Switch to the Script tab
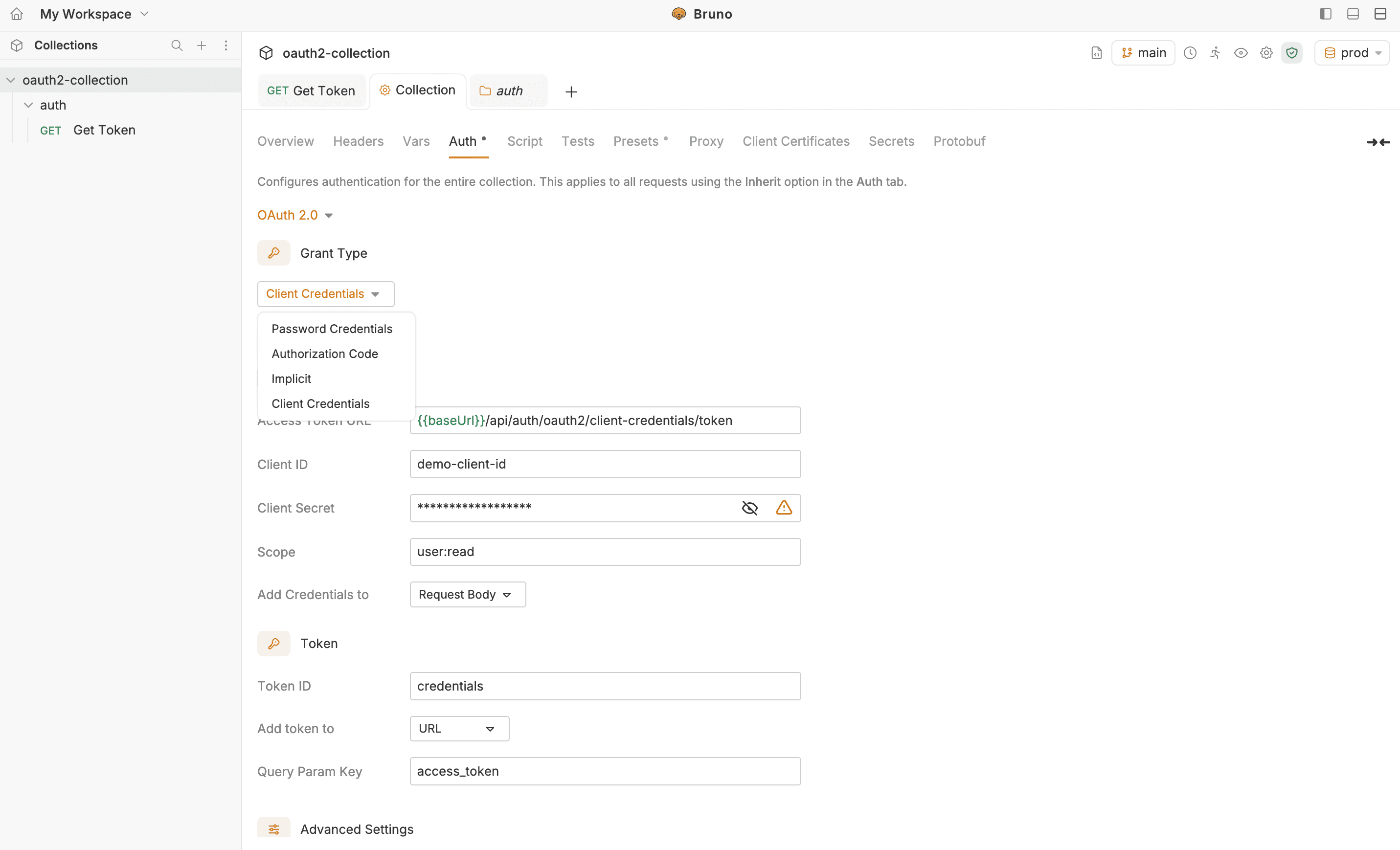This screenshot has height=850, width=1400. 524,141
